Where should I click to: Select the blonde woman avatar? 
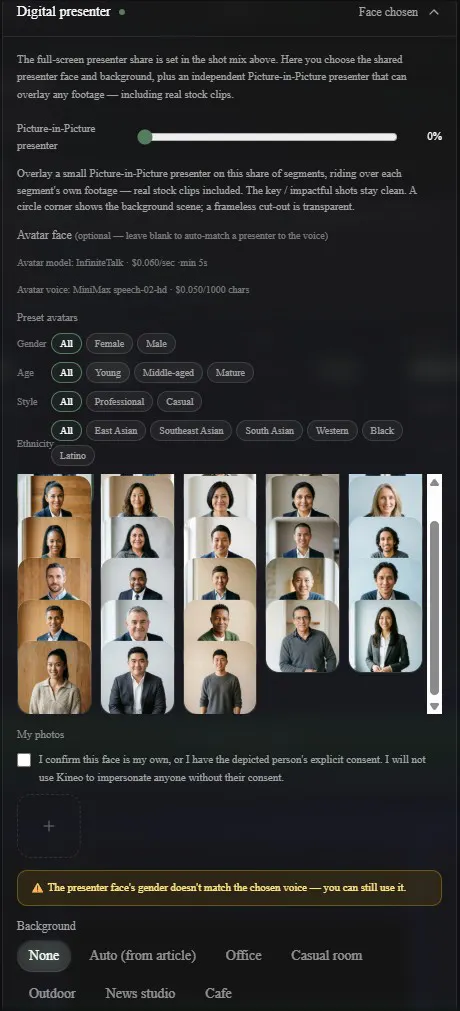(x=386, y=496)
